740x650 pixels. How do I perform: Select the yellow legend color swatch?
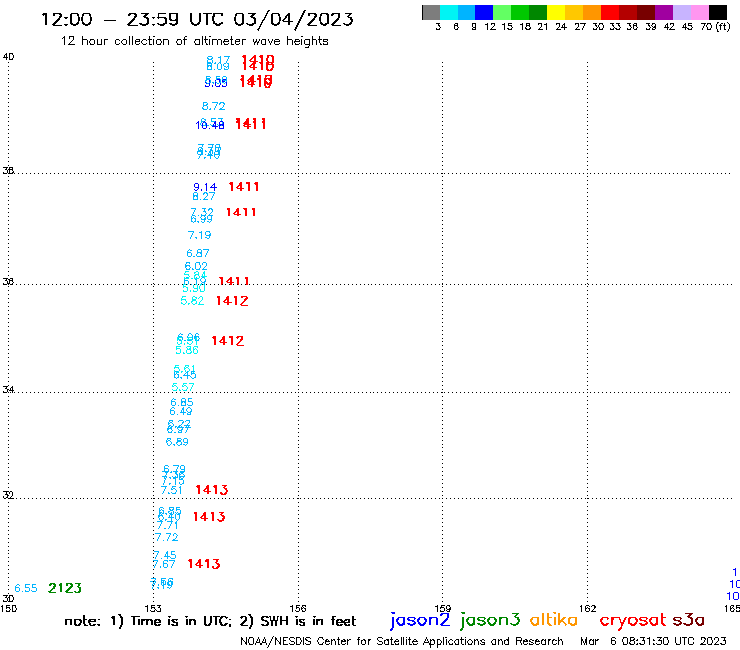tap(556, 12)
